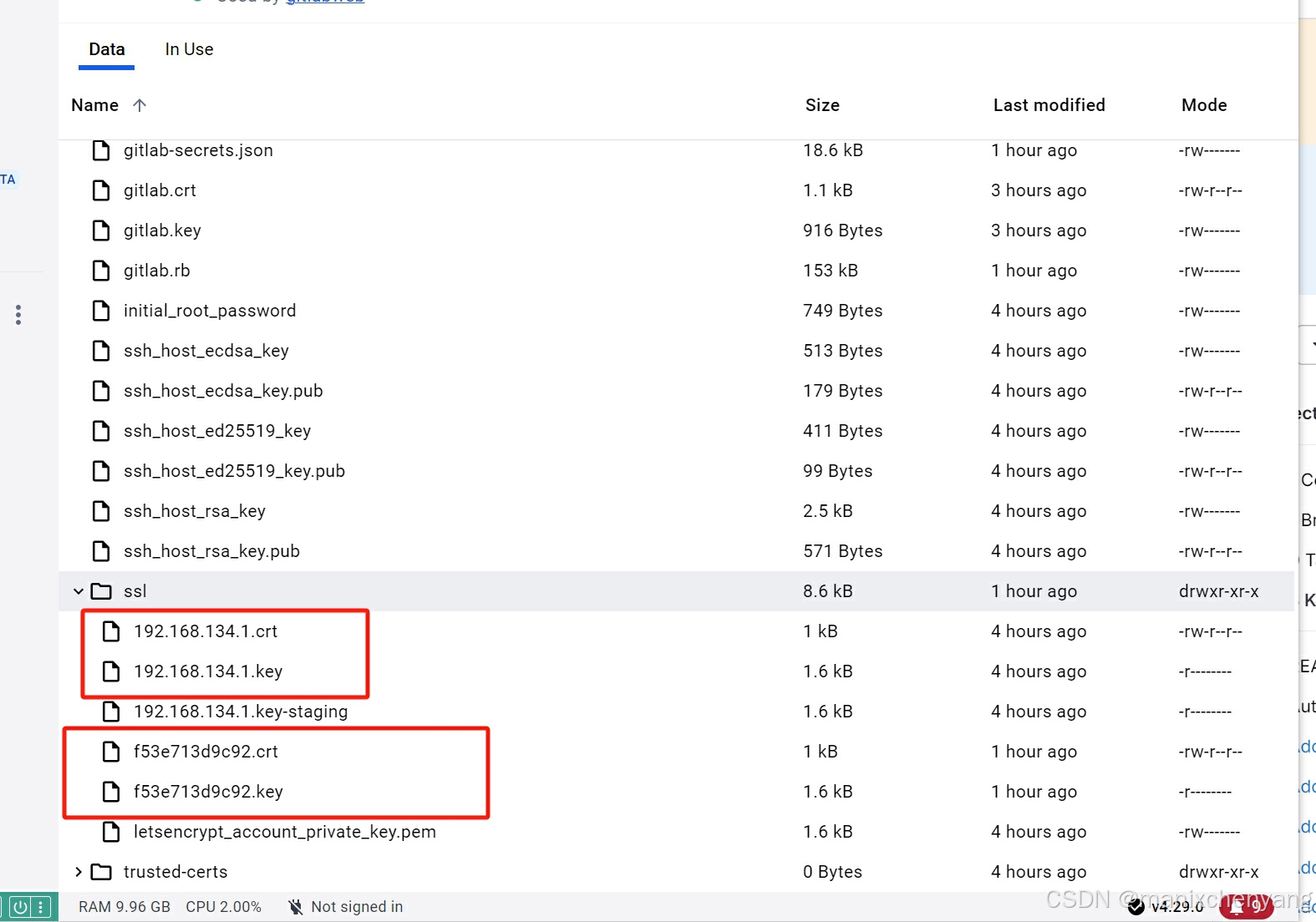Select the trusted-certs folder name
1316x922 pixels.
pyautogui.click(x=175, y=872)
